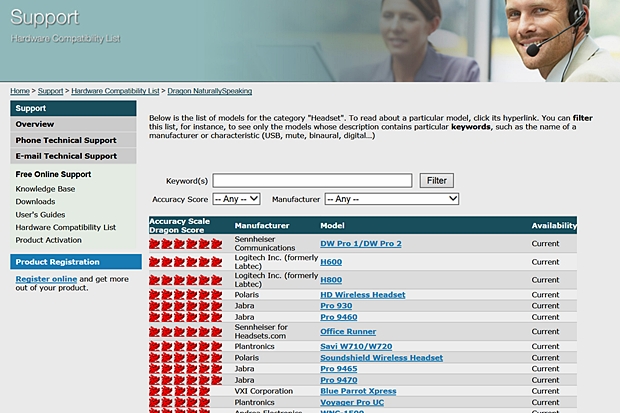Viewport: 620px width, 413px height.
Task: Open the Savi W710/W720 model link
Action: (356, 346)
